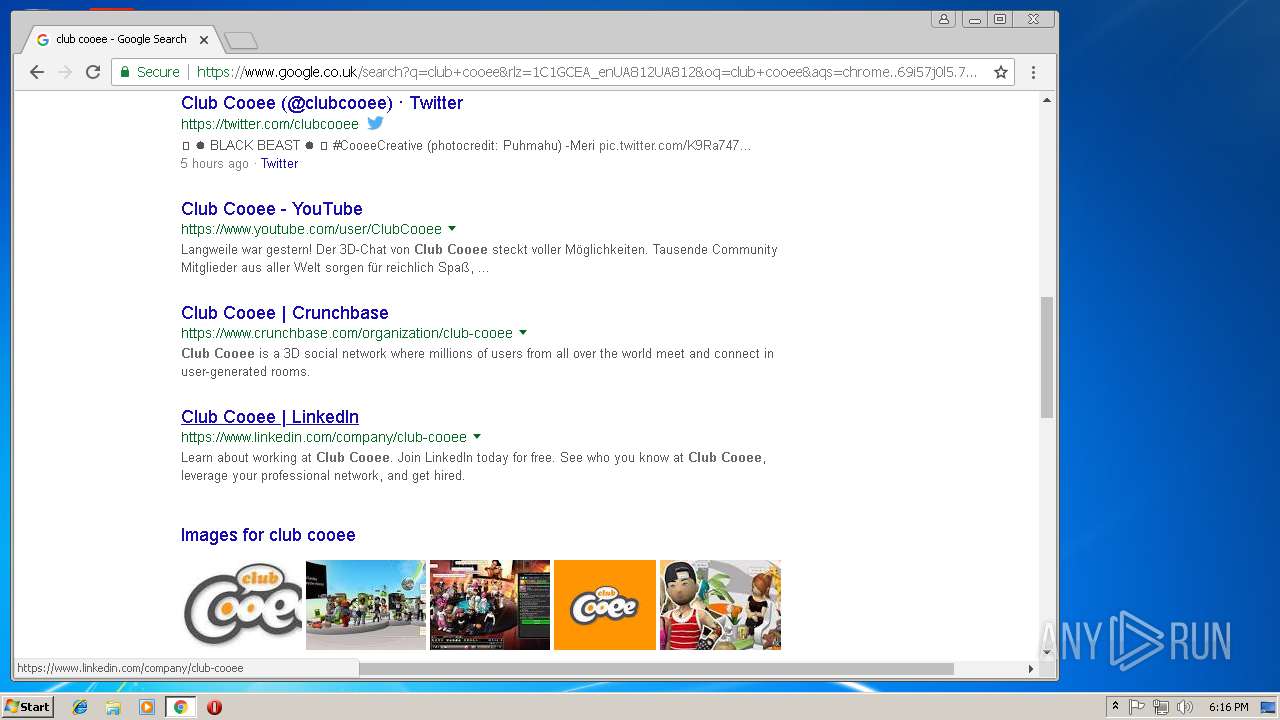Open Chrome user profile button in title bar

coord(943,19)
